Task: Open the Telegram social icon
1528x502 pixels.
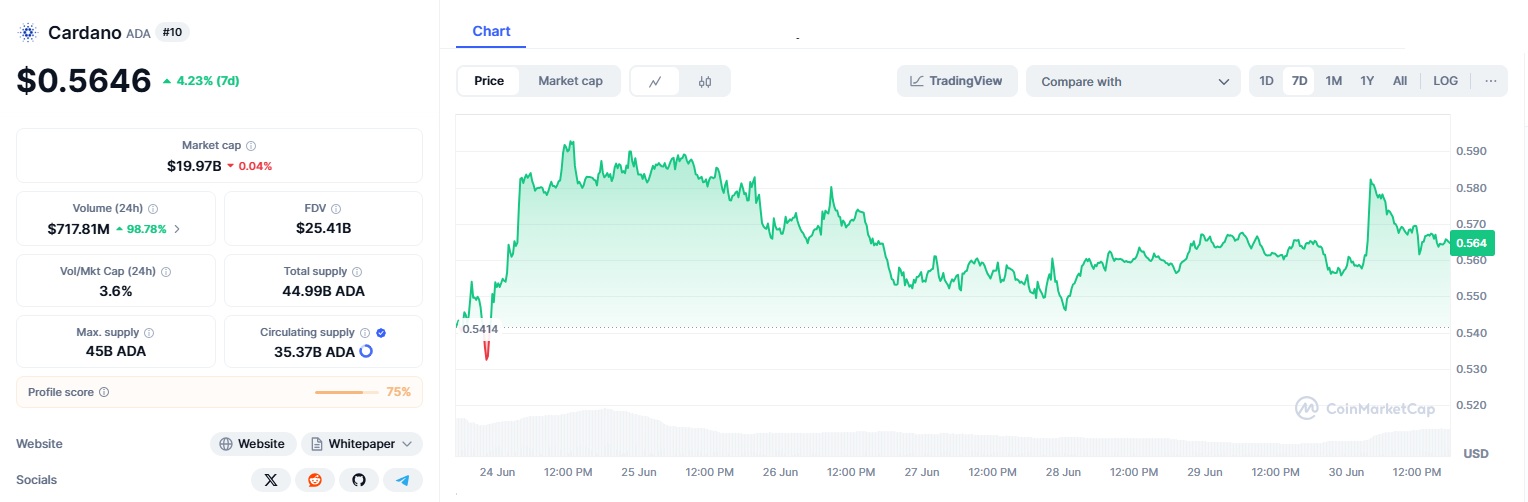Action: (403, 480)
